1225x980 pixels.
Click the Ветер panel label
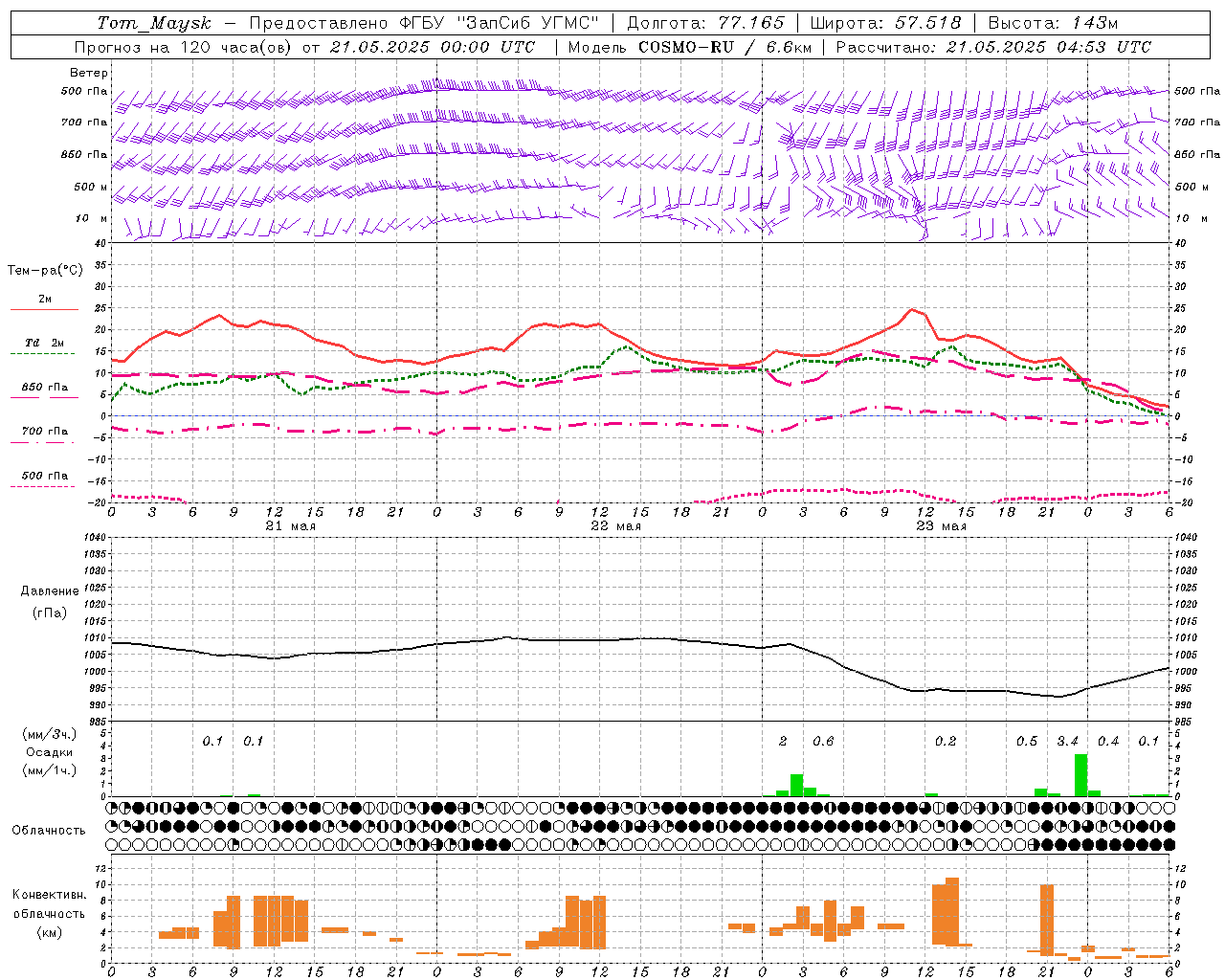(88, 73)
